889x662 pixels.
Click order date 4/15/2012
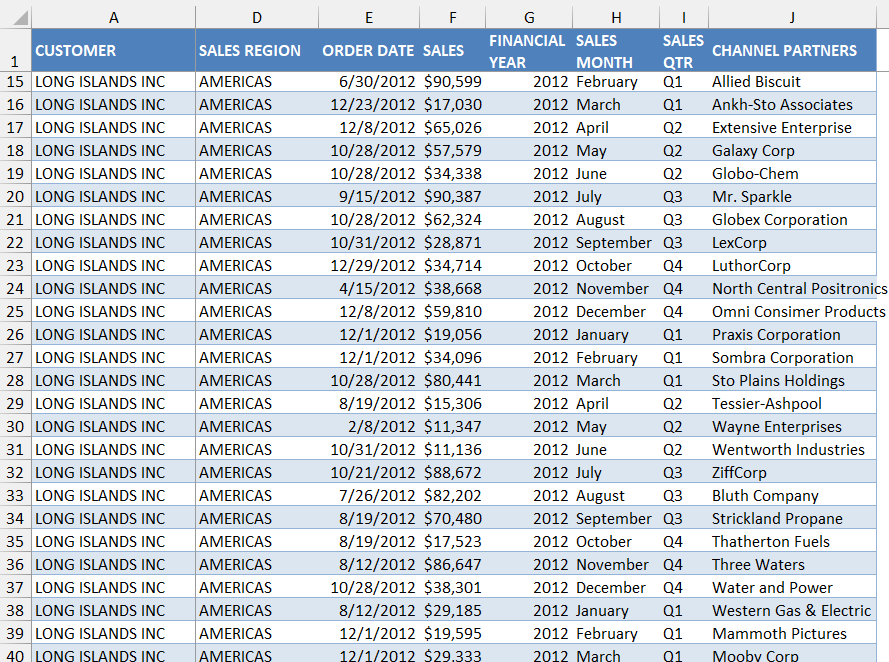point(369,288)
